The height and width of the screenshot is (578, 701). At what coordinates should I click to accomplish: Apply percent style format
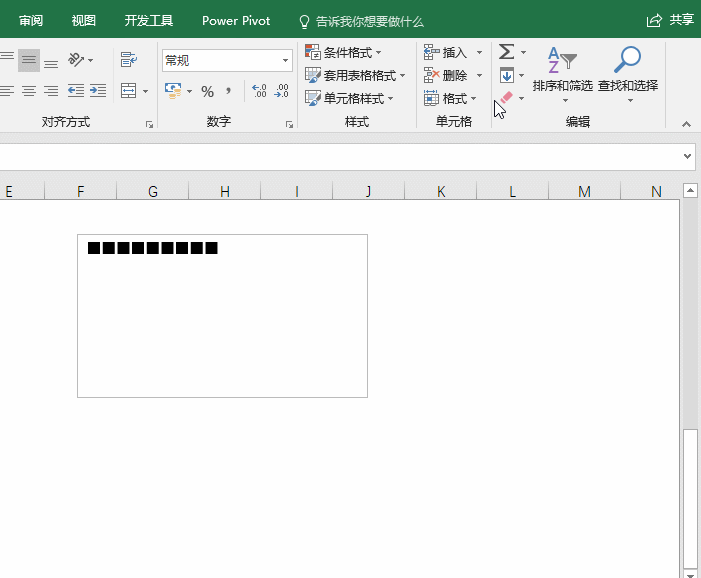207,92
